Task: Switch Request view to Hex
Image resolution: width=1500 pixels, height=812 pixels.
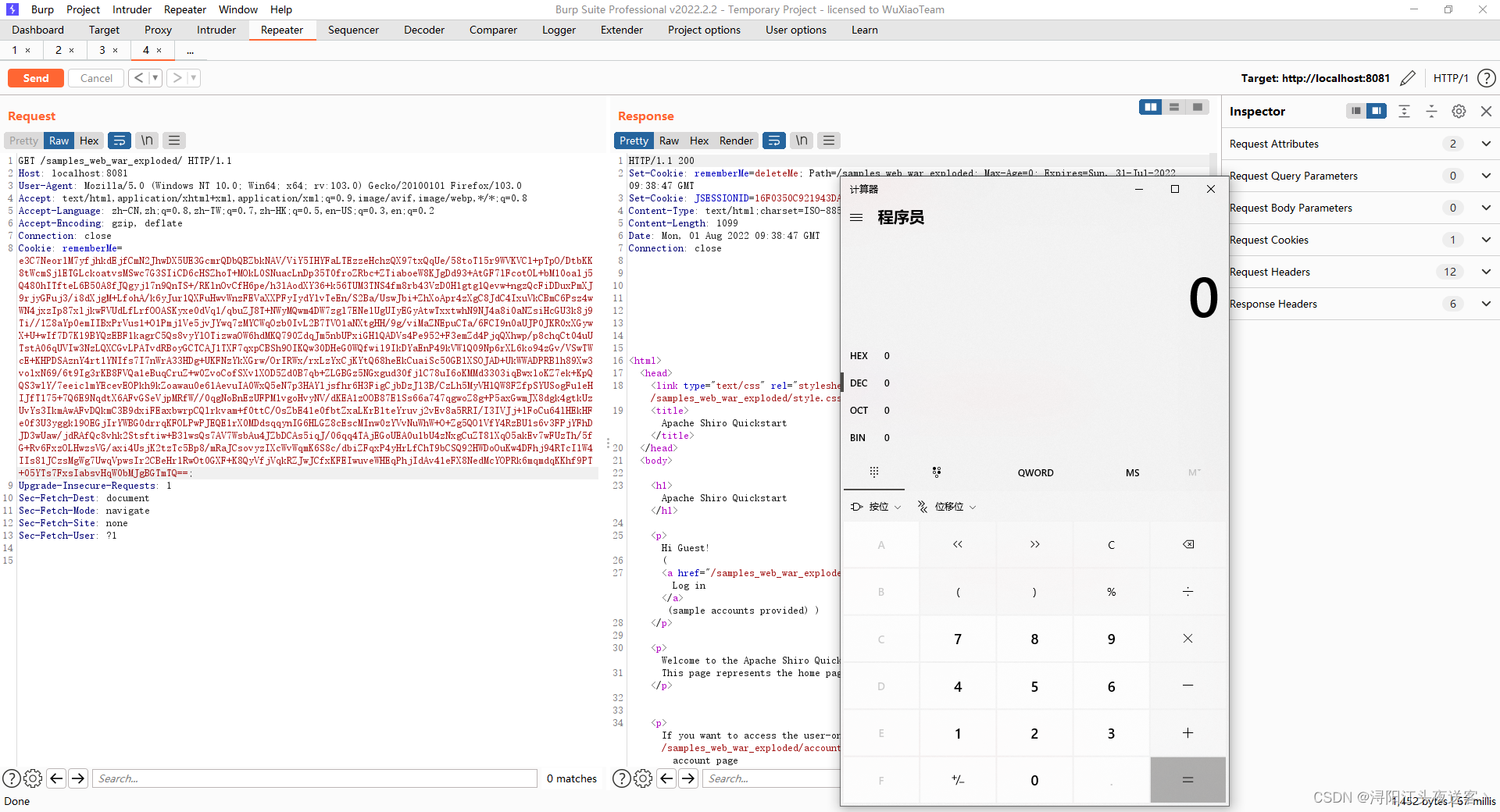Action: pyautogui.click(x=89, y=141)
